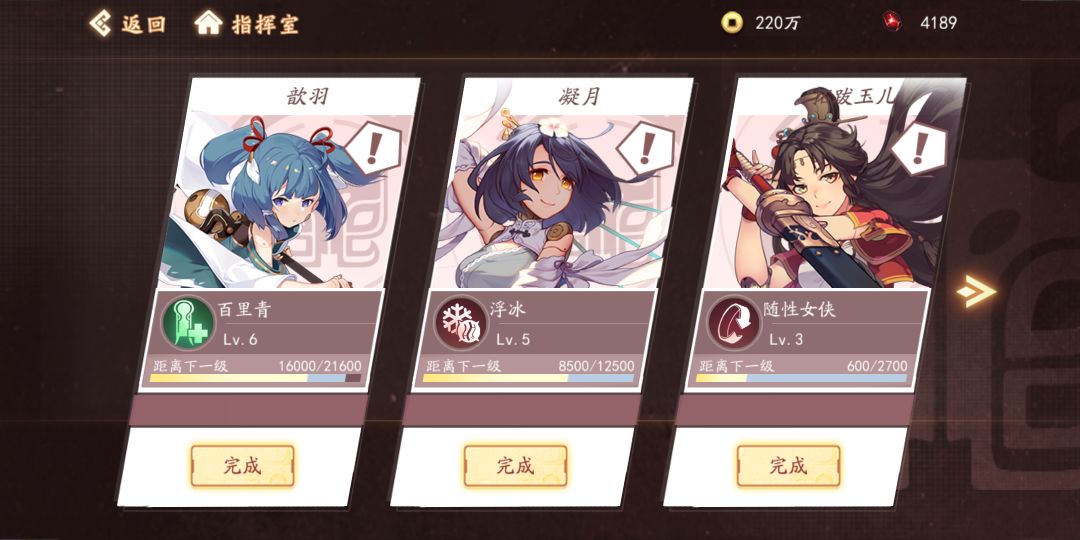Click the 4189 gem balance

click(x=938, y=23)
